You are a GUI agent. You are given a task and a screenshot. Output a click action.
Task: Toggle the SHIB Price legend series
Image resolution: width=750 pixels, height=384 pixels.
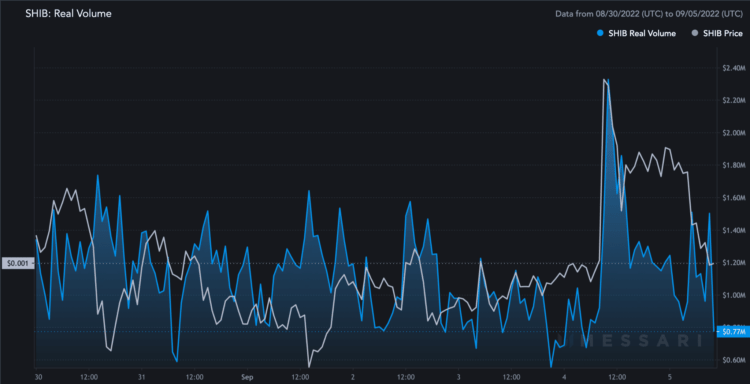716,33
